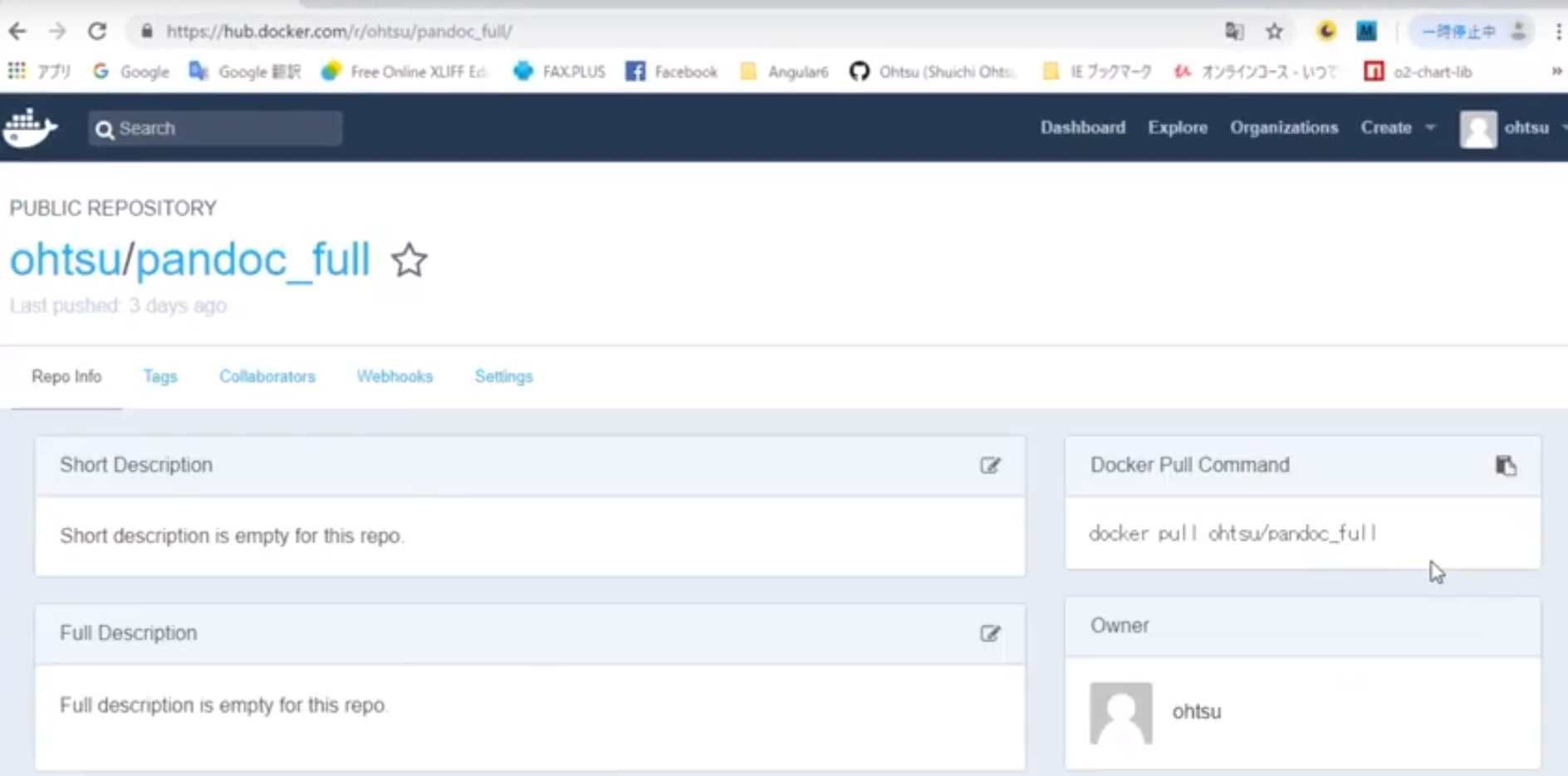Open the IE bookmarks folder
Image resolution: width=1568 pixels, height=776 pixels.
1096,71
